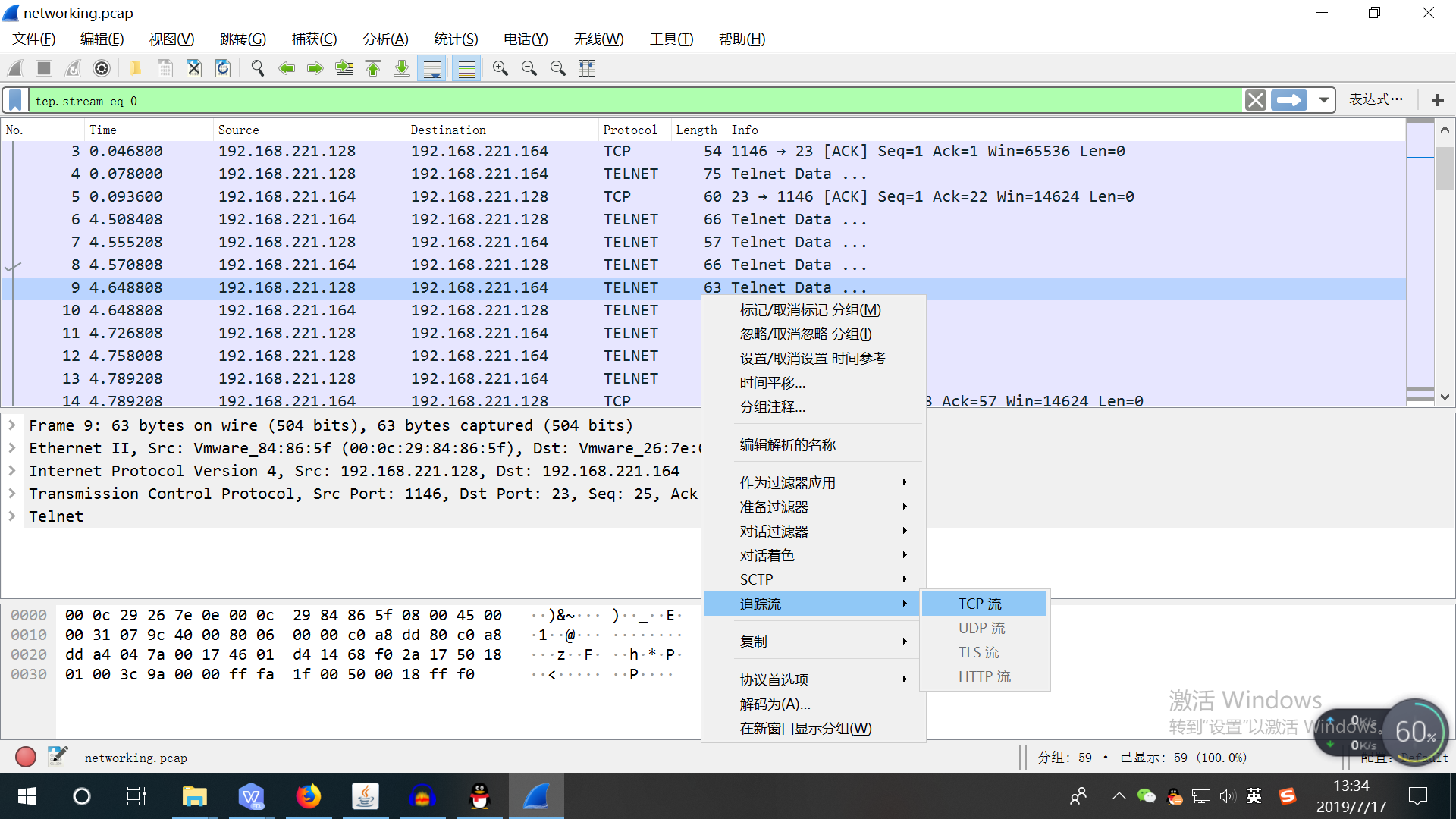1456x819 pixels.
Task: Click the zoom in magnifier icon
Action: [500, 69]
